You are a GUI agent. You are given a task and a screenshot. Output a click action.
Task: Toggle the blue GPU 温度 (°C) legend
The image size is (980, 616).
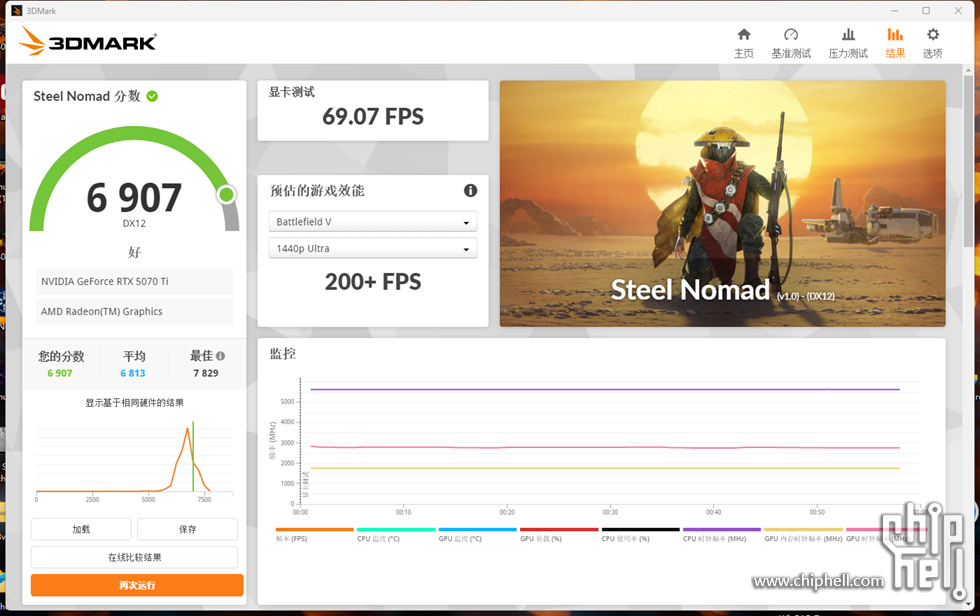pos(478,535)
